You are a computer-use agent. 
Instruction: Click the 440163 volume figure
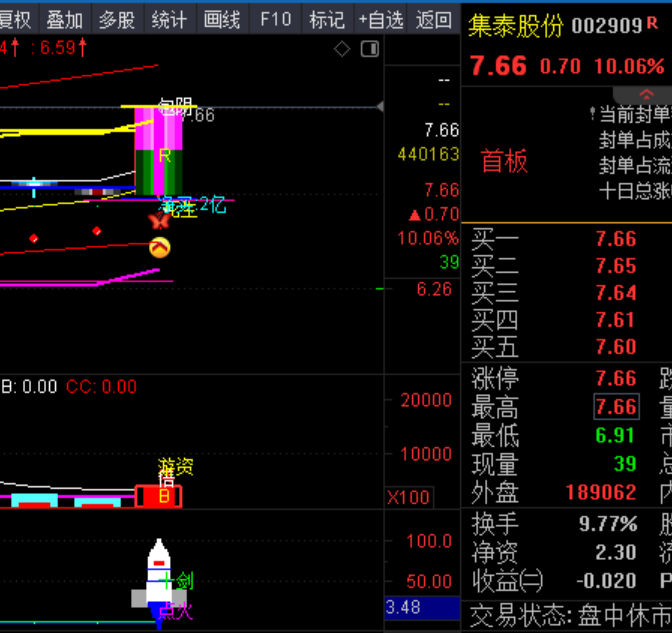[x=428, y=154]
